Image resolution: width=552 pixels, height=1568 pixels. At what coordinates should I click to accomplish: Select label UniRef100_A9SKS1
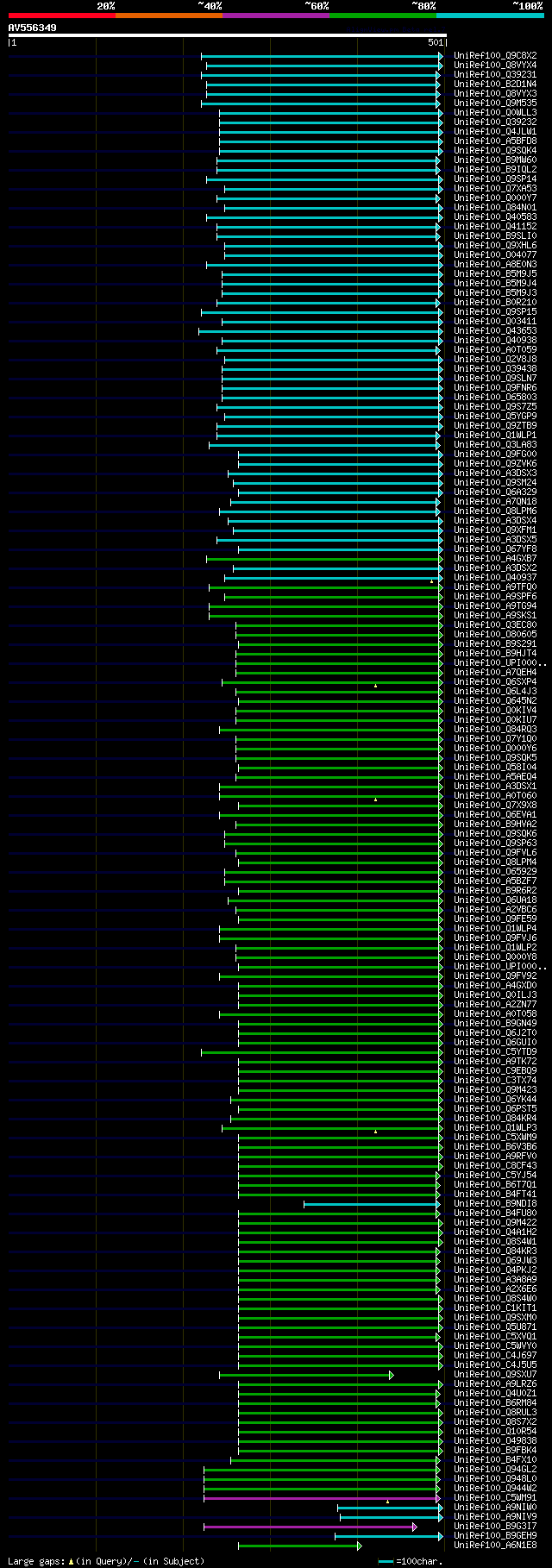pos(495,616)
